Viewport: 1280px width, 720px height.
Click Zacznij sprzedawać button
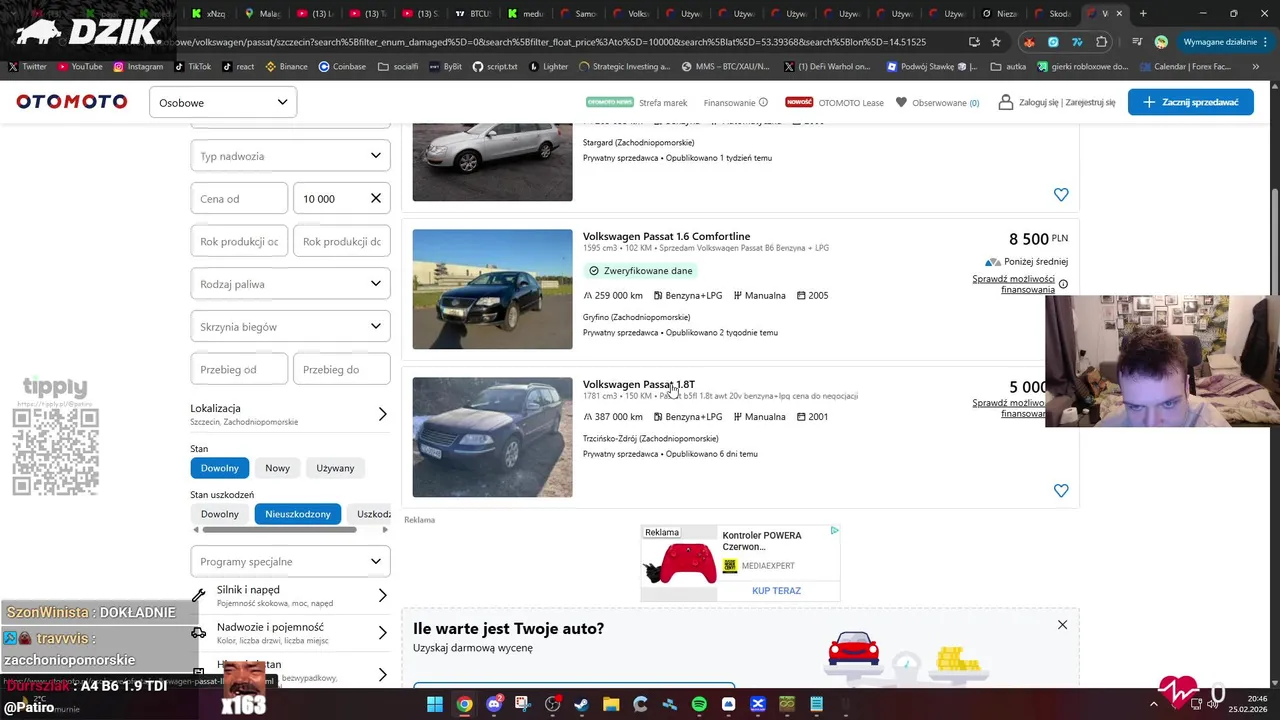click(x=1190, y=102)
